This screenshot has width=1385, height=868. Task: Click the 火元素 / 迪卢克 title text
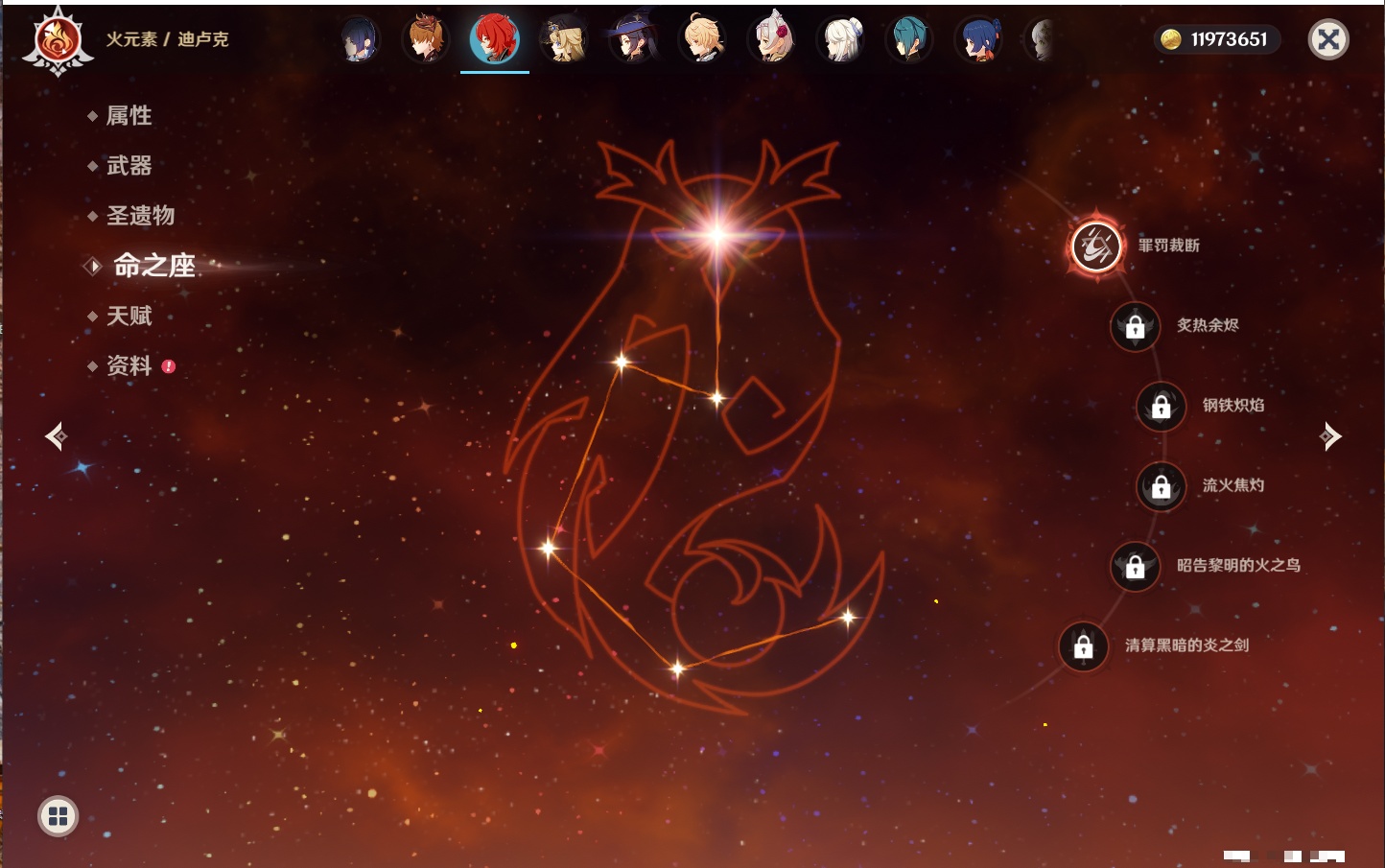168,39
